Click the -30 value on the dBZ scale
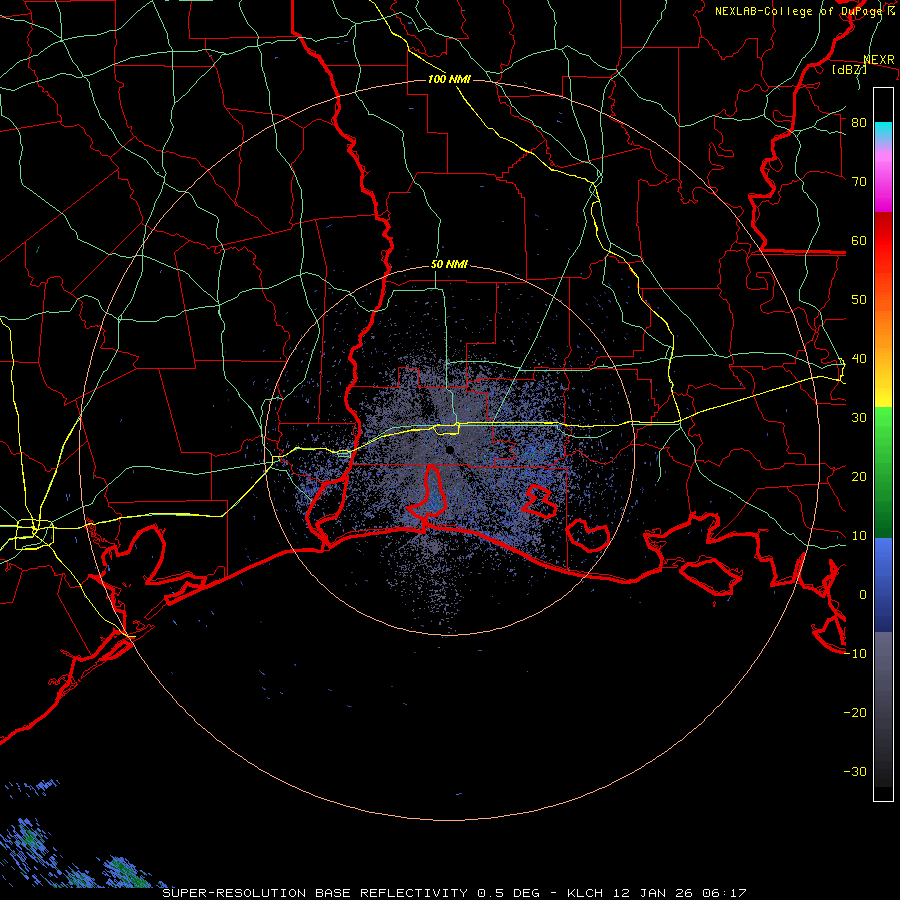The image size is (900, 900). (x=855, y=771)
